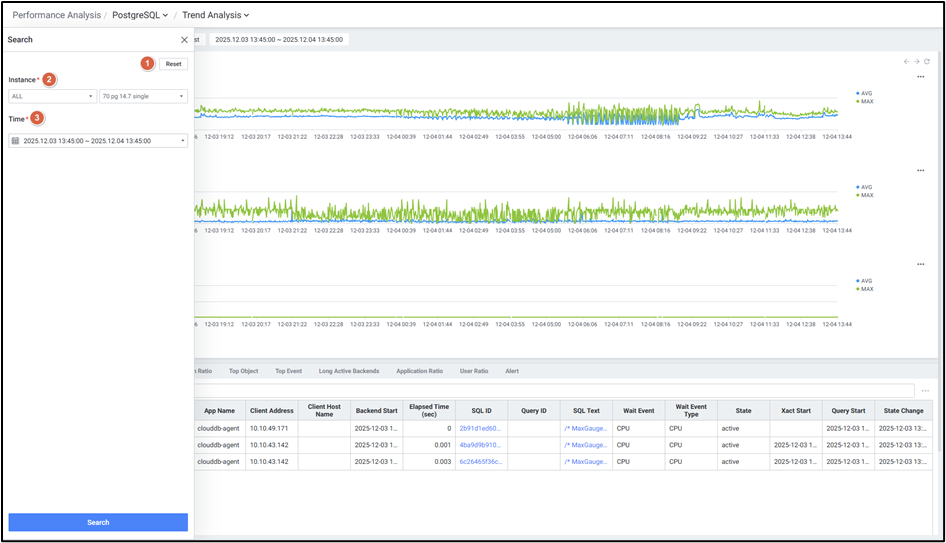The height and width of the screenshot is (543, 946).
Task: Click the refresh icon above the charts
Action: coord(927,62)
